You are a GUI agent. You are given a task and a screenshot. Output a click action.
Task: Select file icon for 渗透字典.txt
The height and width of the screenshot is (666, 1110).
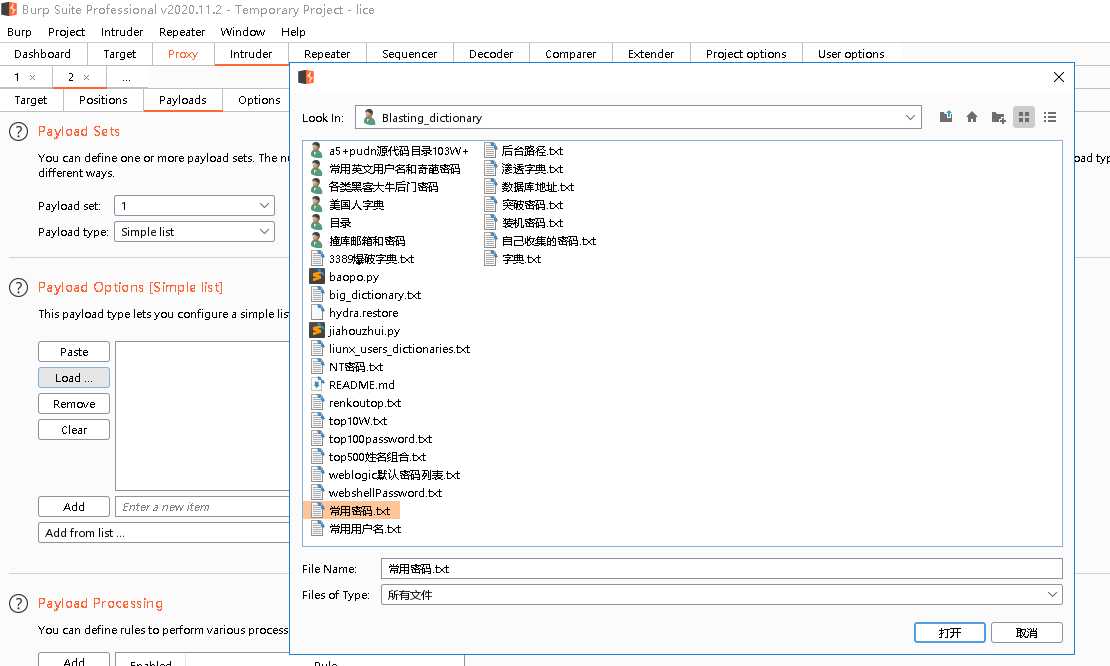[x=491, y=168]
